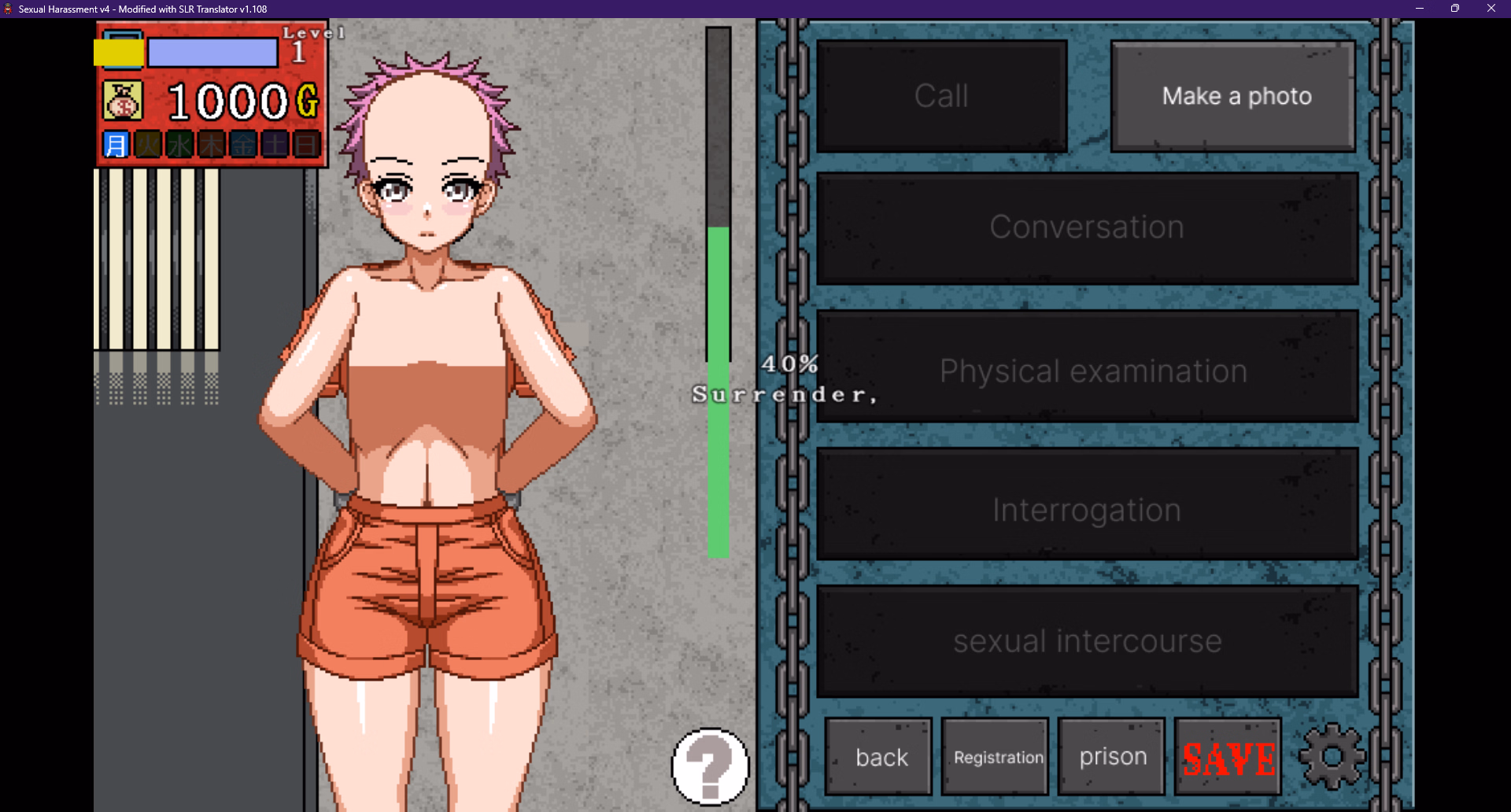Select the 木 Thursday day icon
The height and width of the screenshot is (812, 1511).
click(x=211, y=145)
